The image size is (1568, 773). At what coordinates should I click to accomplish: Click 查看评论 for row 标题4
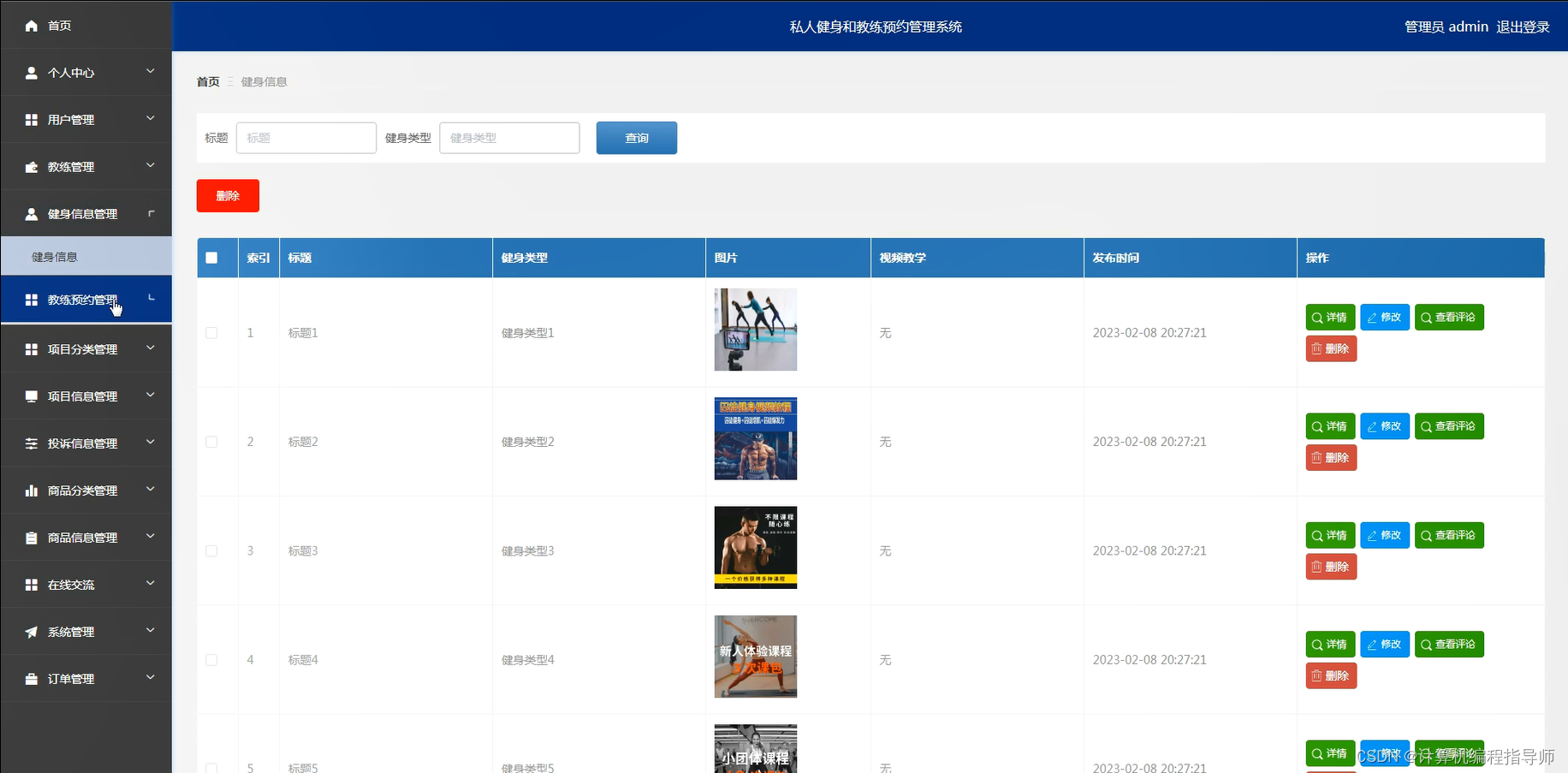1449,645
